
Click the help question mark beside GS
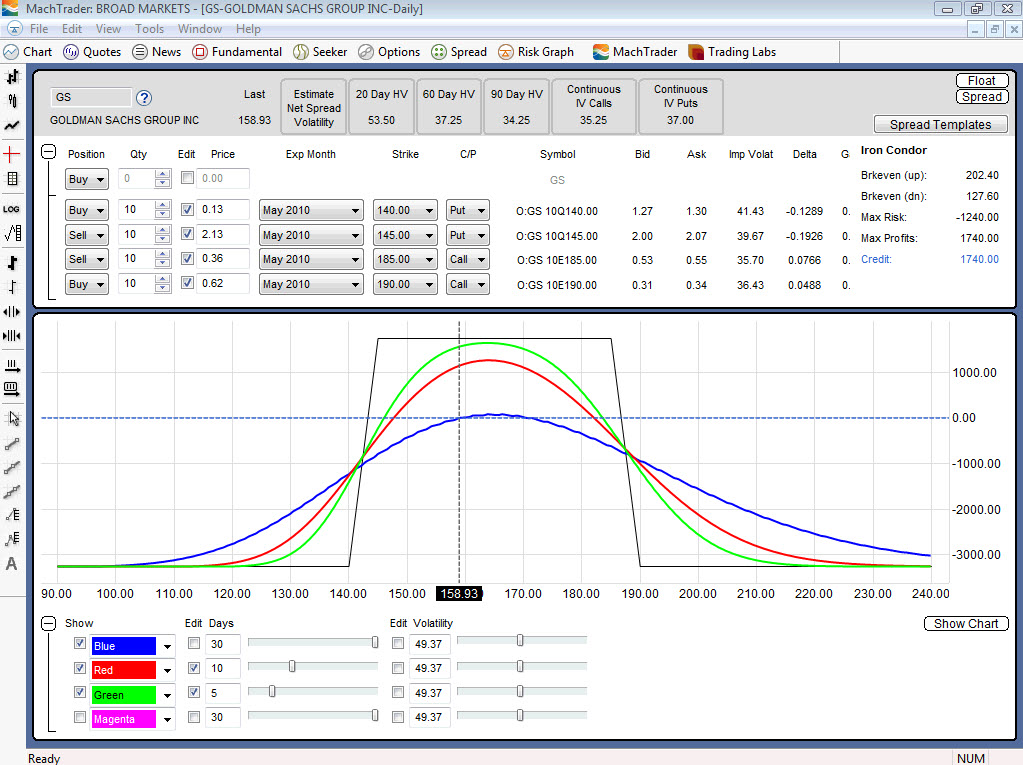pyautogui.click(x=144, y=98)
